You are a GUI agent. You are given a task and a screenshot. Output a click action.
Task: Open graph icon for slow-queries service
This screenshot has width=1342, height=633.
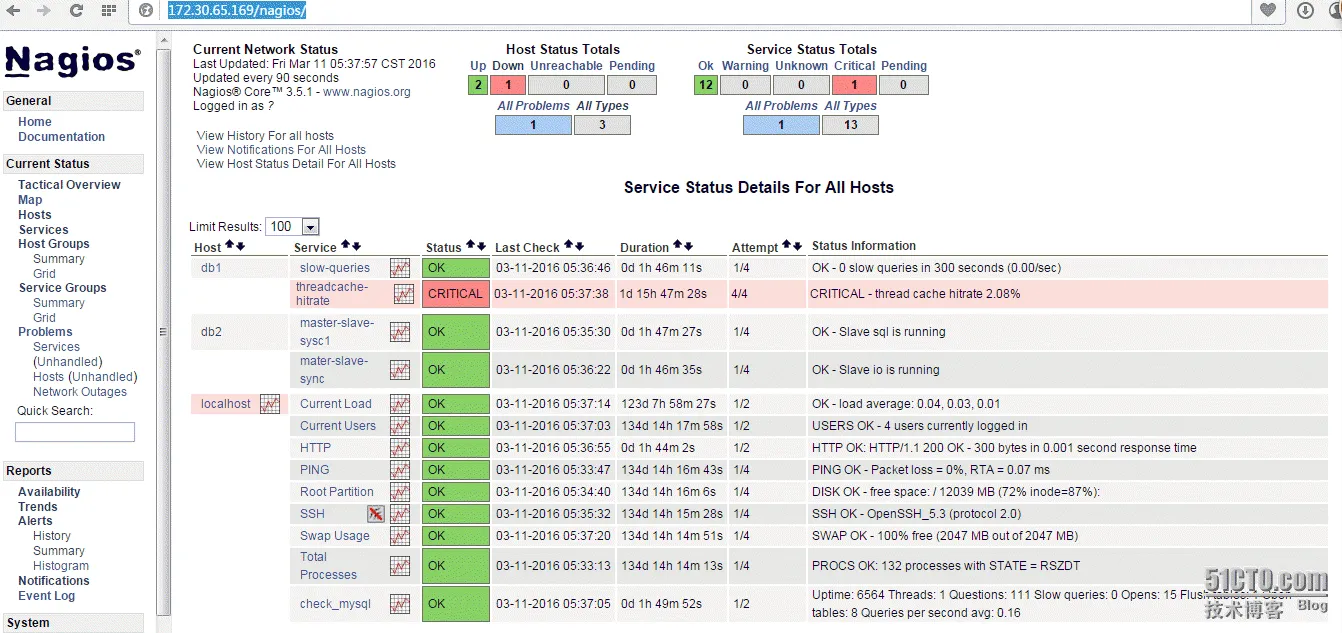(400, 268)
